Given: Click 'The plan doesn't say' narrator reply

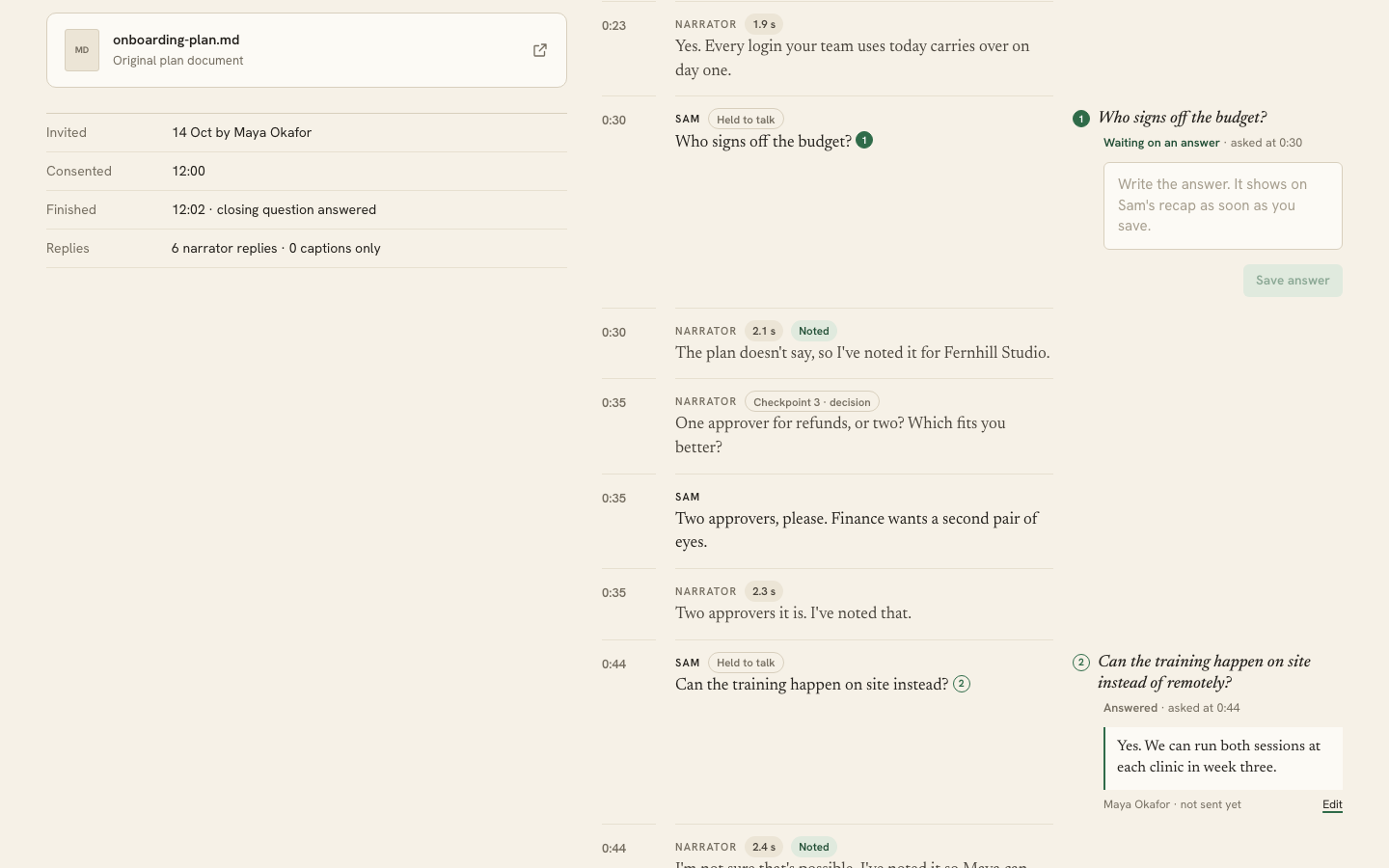Looking at the screenshot, I should coord(862,353).
